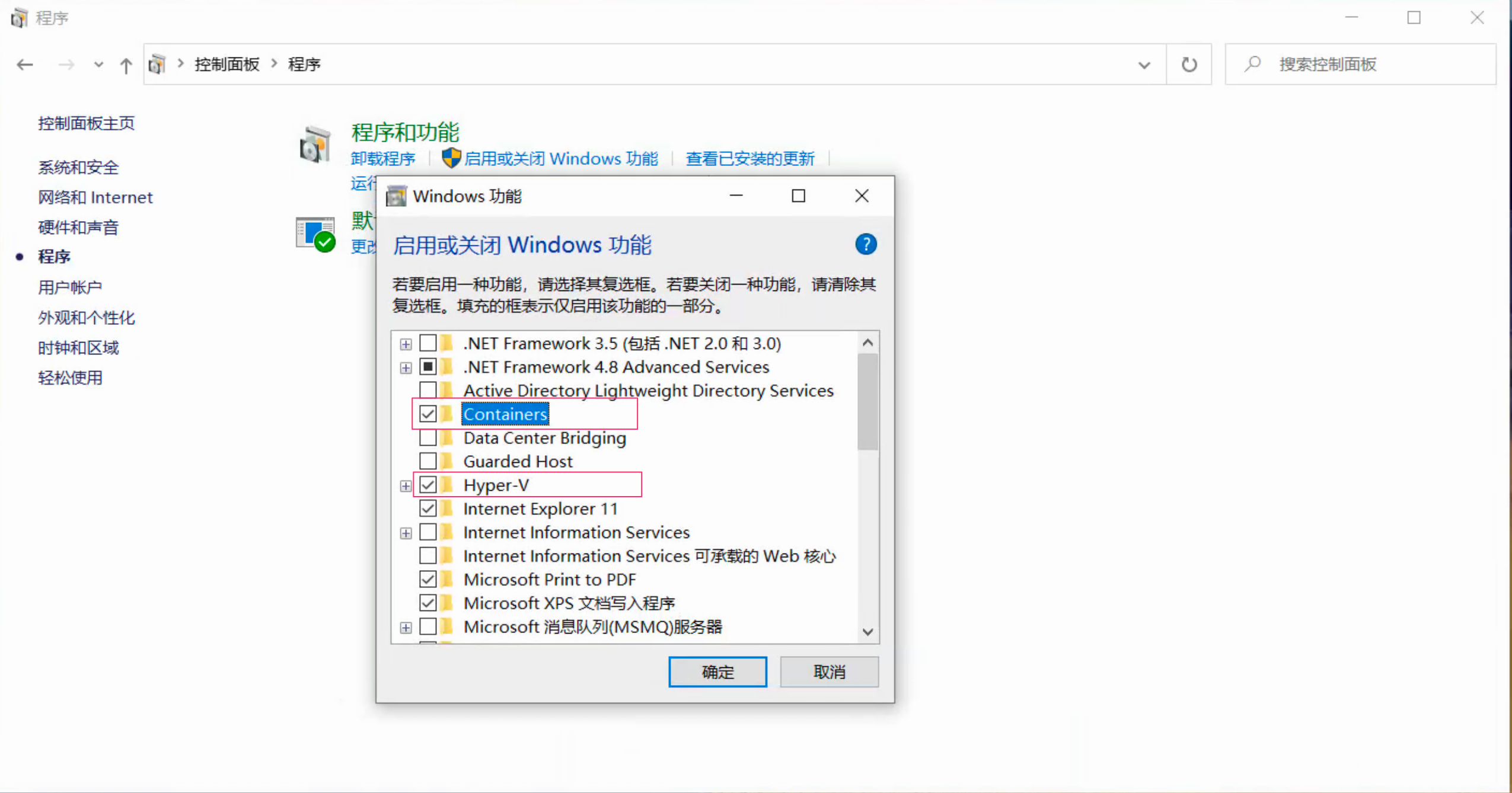This screenshot has height=793, width=1512.
Task: Check Internet Information Services checkbox
Action: click(x=428, y=532)
